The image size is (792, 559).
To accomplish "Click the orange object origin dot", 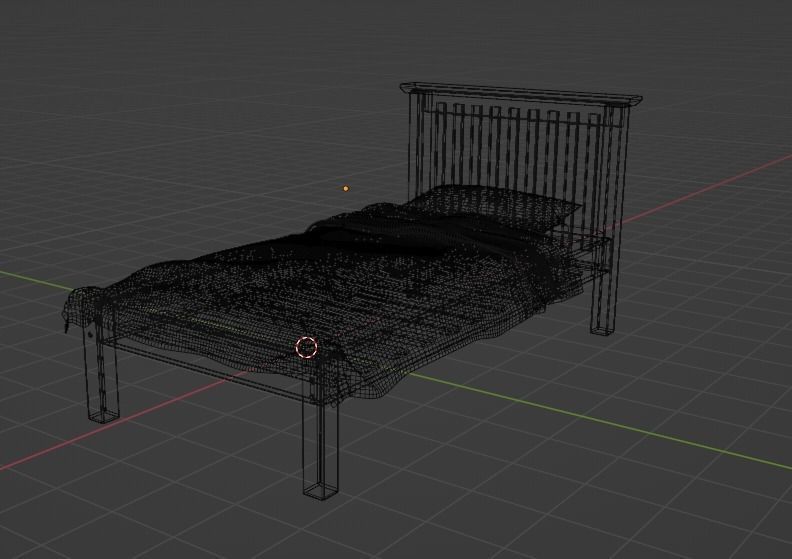I will 345,188.
